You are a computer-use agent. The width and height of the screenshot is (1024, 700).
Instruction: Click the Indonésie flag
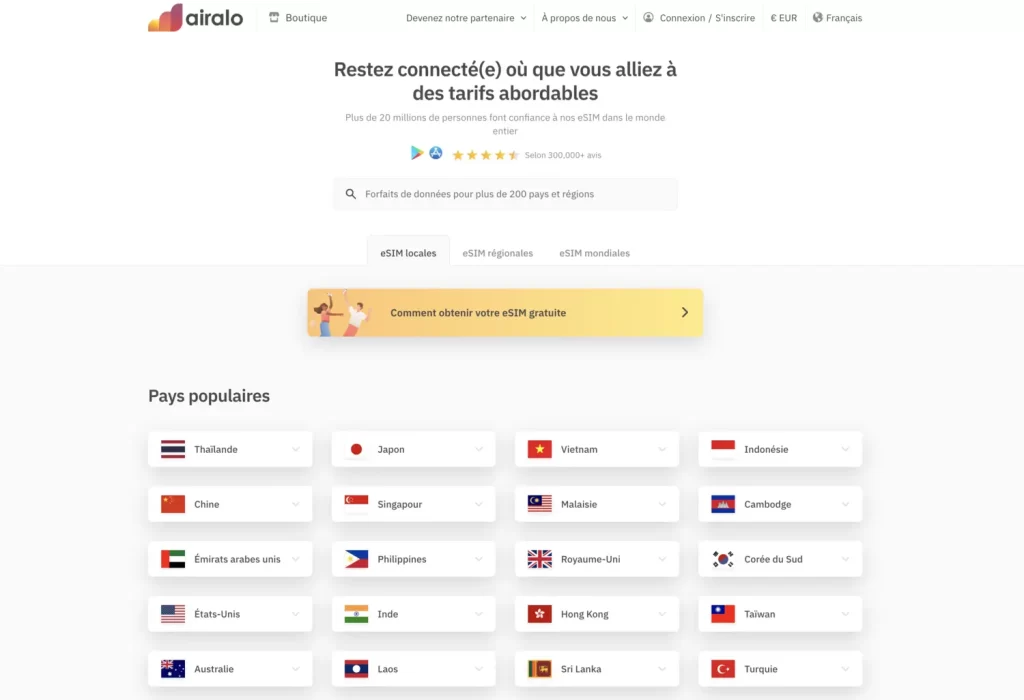pyautogui.click(x=723, y=449)
